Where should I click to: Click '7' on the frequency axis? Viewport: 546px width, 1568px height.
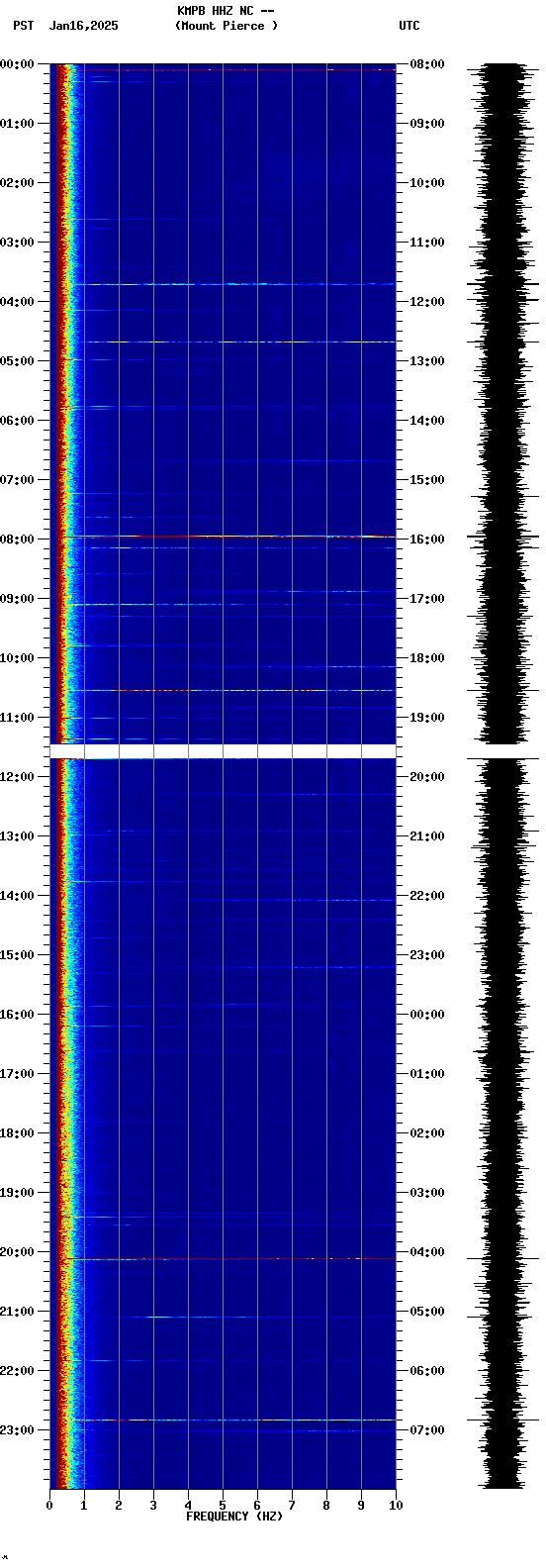292,1506
